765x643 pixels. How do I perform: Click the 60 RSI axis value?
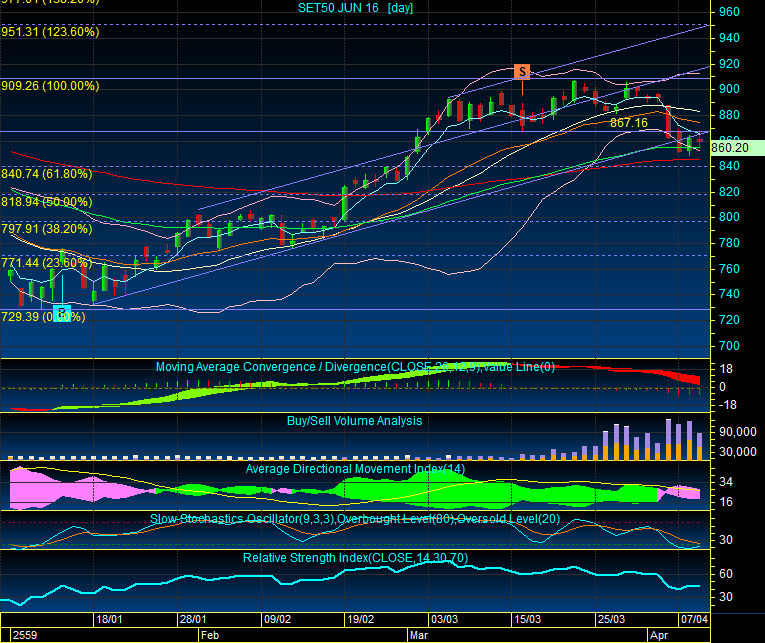click(x=726, y=574)
